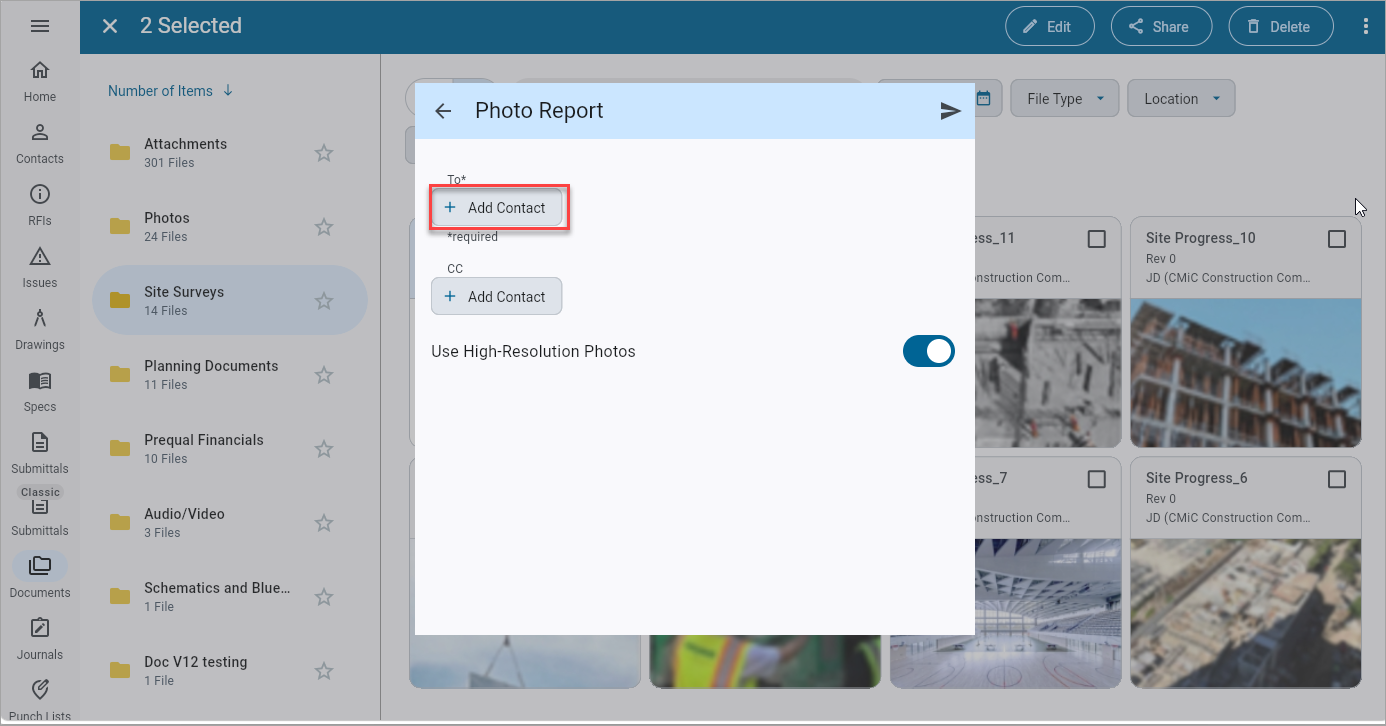Star the Prequal Financials folder

(x=324, y=449)
